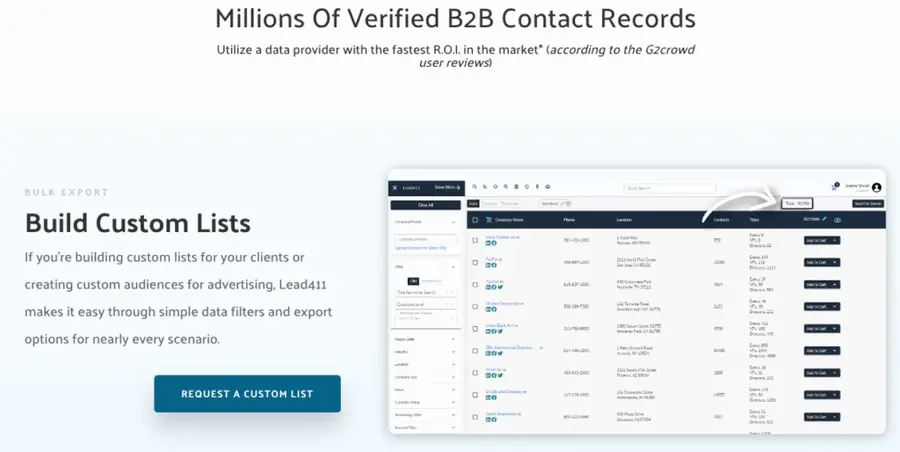Collapse the Titles filter section
The image size is (900, 452).
[453, 267]
